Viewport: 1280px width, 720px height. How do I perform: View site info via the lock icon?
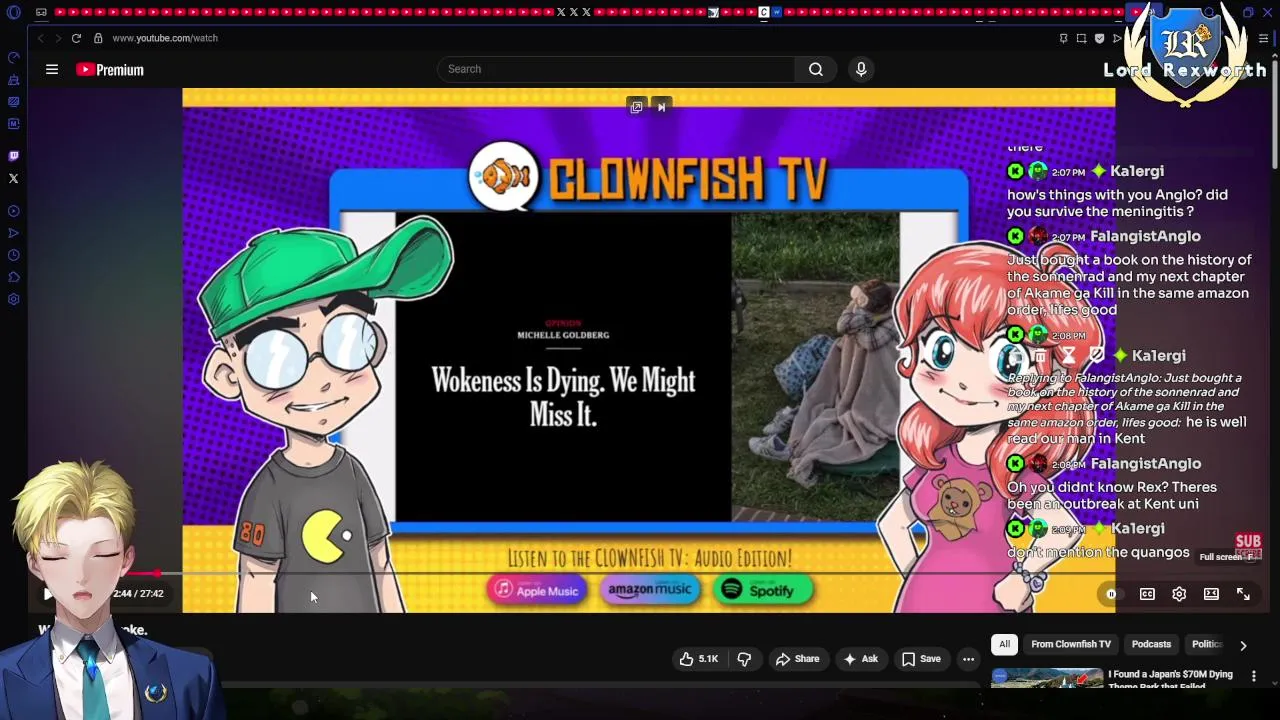[98, 38]
